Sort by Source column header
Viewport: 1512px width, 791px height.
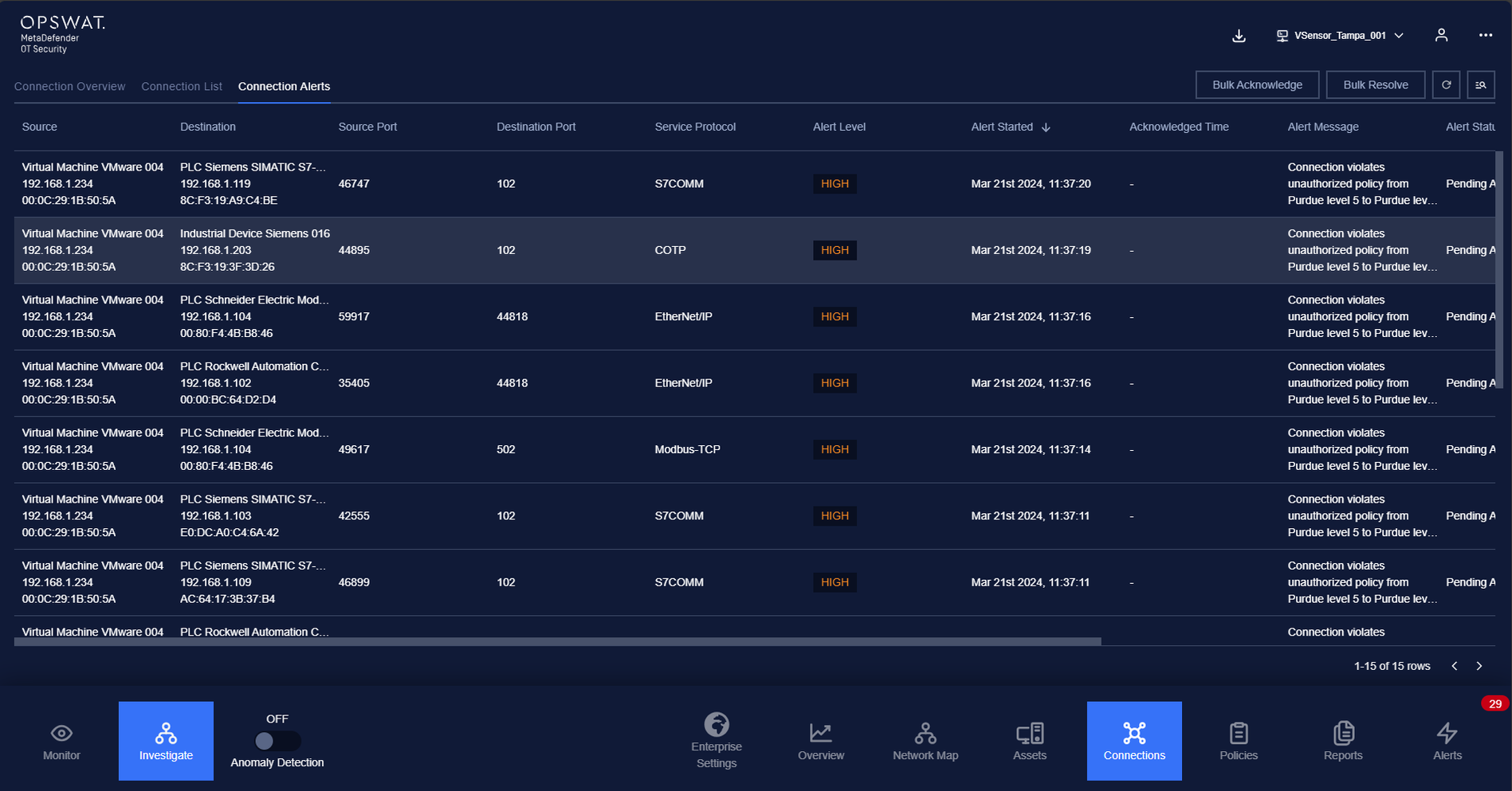click(x=40, y=127)
